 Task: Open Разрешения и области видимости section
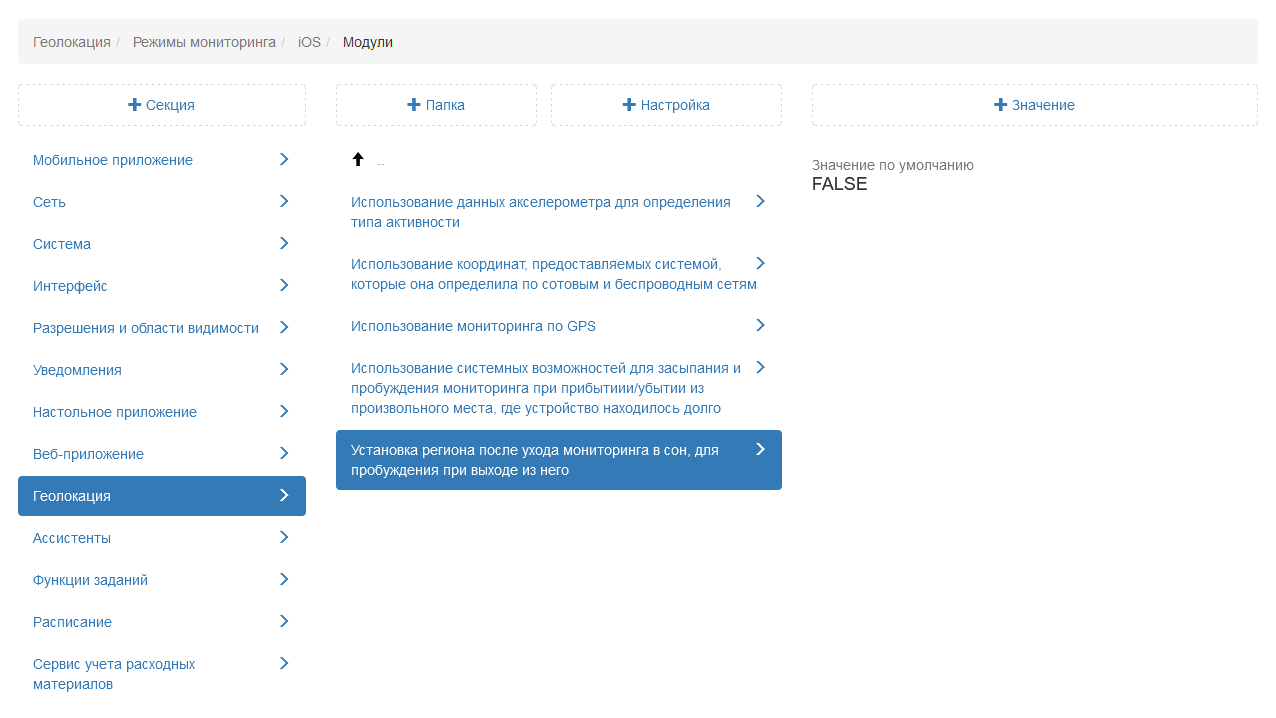[146, 328]
